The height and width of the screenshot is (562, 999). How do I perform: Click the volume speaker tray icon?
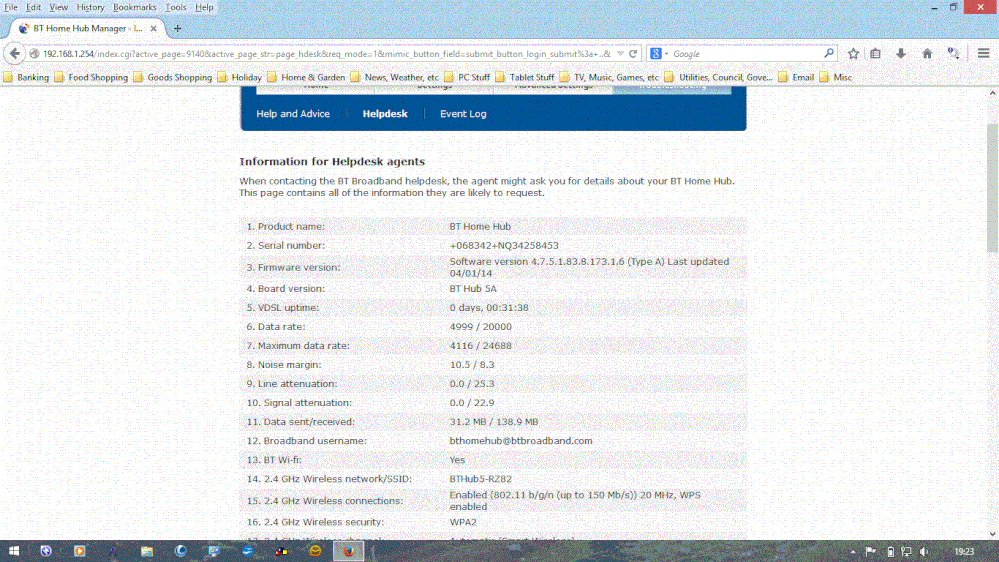click(924, 552)
